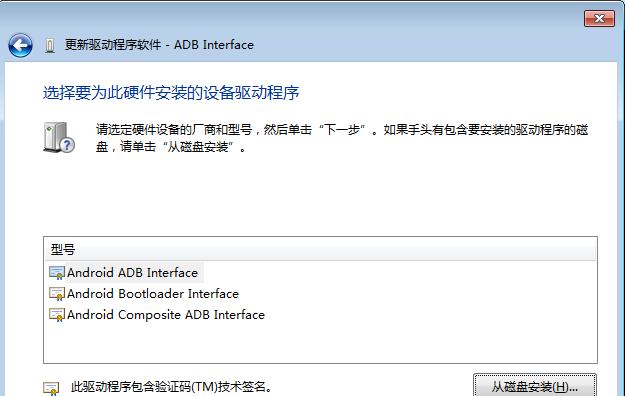Click the window title 更新驱动程序软件 - ADB Interface

pyautogui.click(x=159, y=45)
